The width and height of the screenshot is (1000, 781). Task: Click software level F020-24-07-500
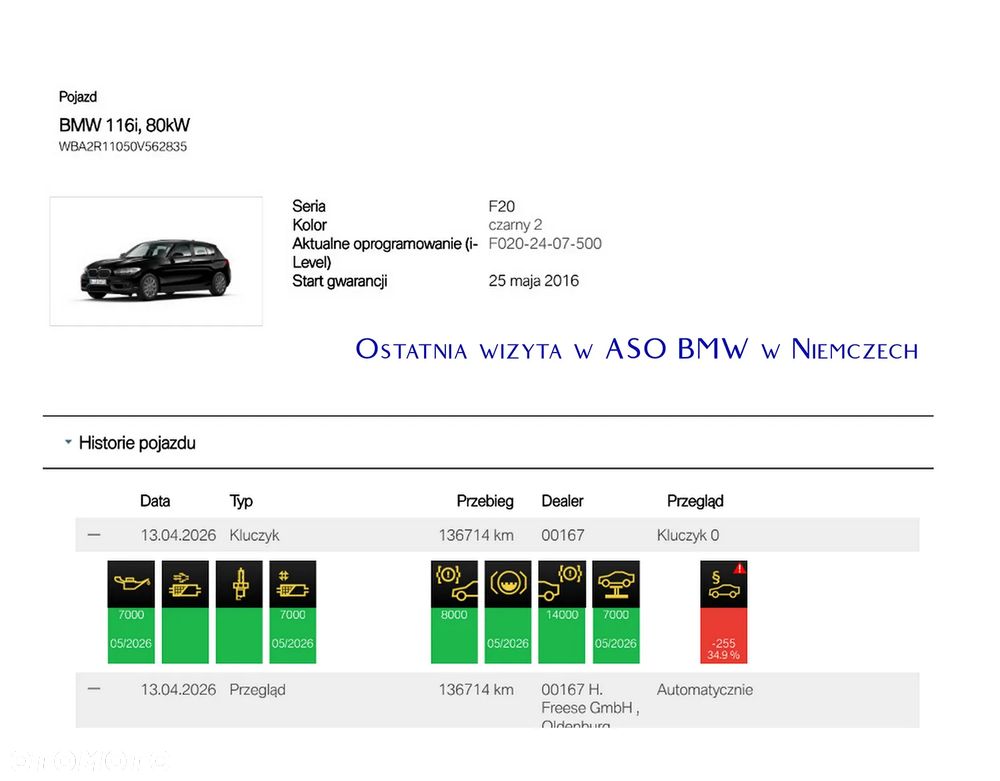coord(545,244)
